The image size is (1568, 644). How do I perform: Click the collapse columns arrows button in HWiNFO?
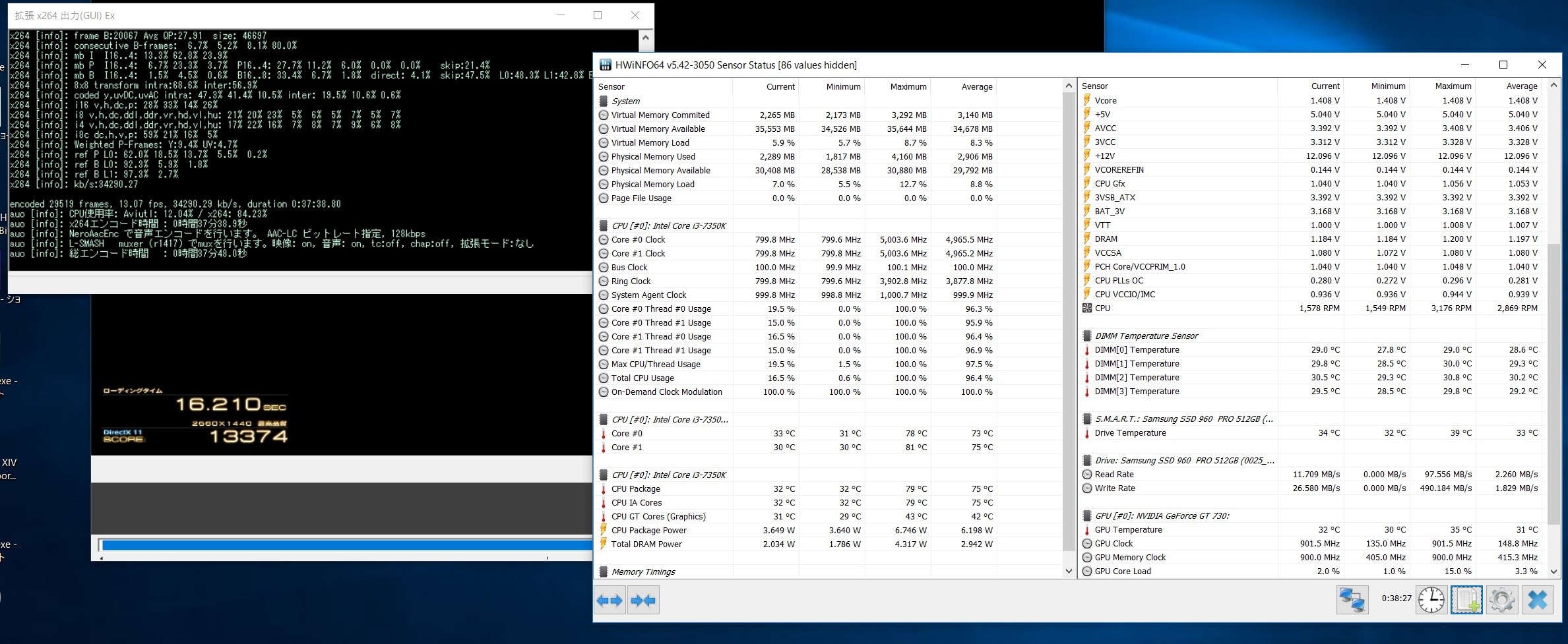click(x=643, y=600)
